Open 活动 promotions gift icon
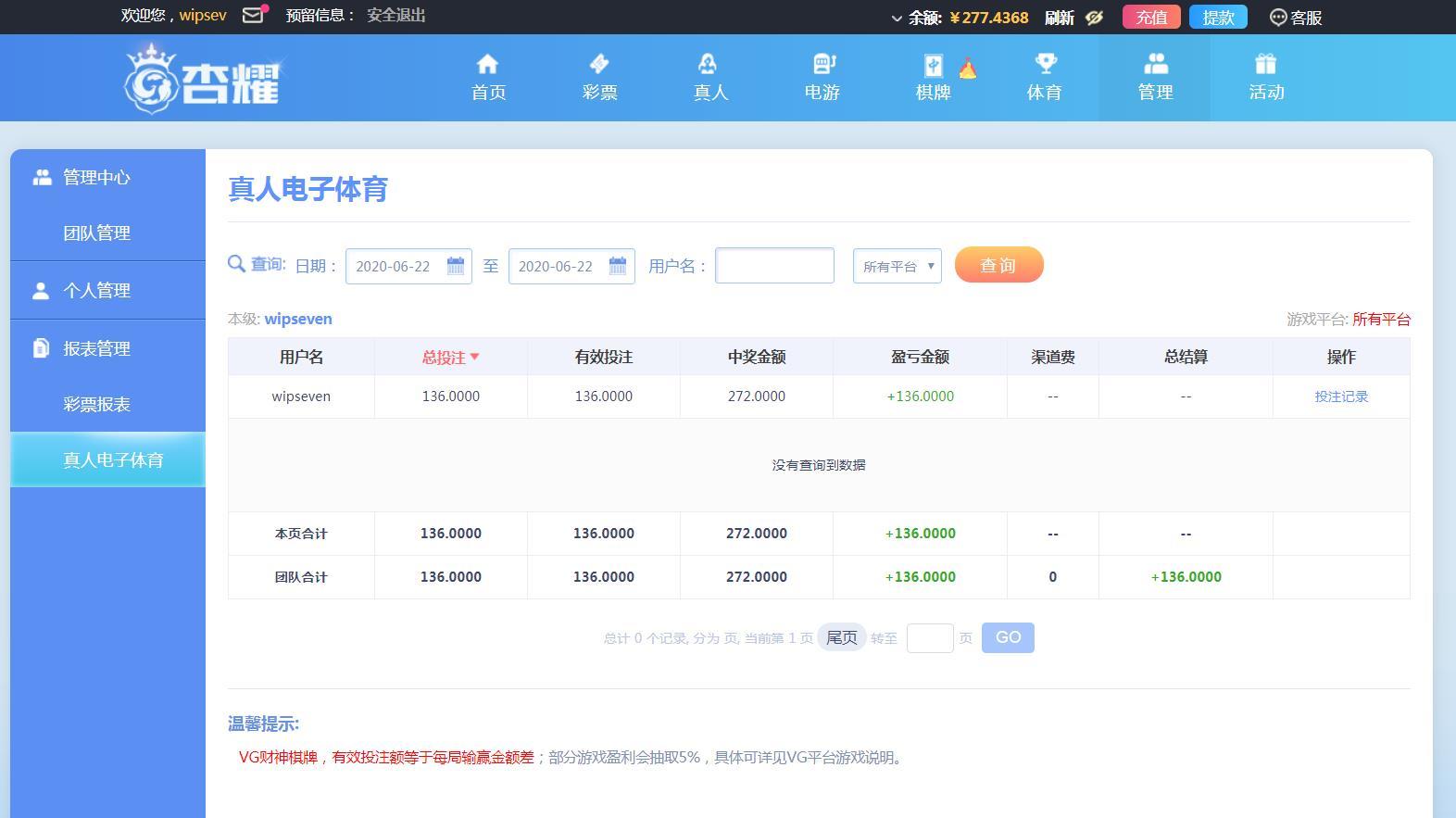 tap(1265, 64)
